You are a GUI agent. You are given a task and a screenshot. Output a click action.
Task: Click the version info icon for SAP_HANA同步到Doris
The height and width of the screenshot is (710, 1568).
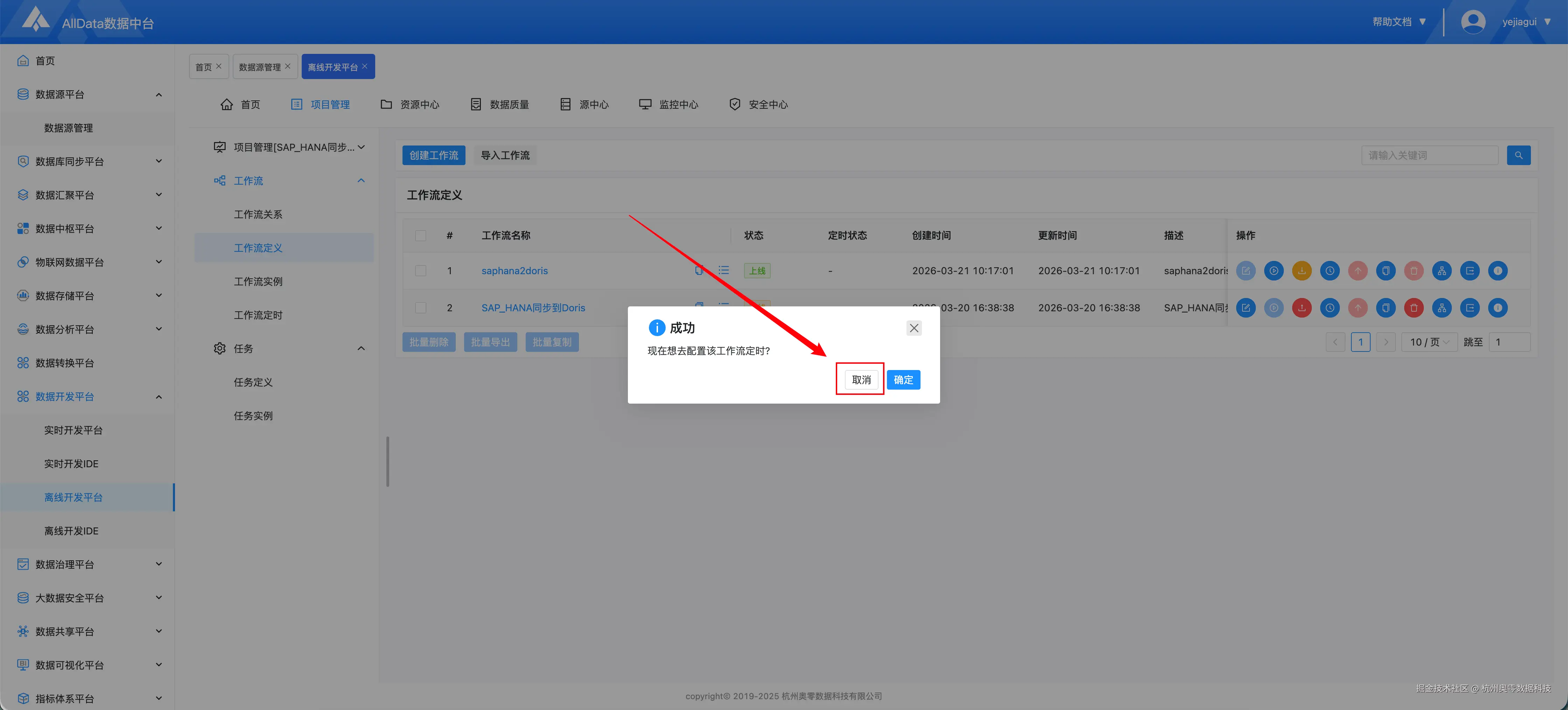[1497, 308]
